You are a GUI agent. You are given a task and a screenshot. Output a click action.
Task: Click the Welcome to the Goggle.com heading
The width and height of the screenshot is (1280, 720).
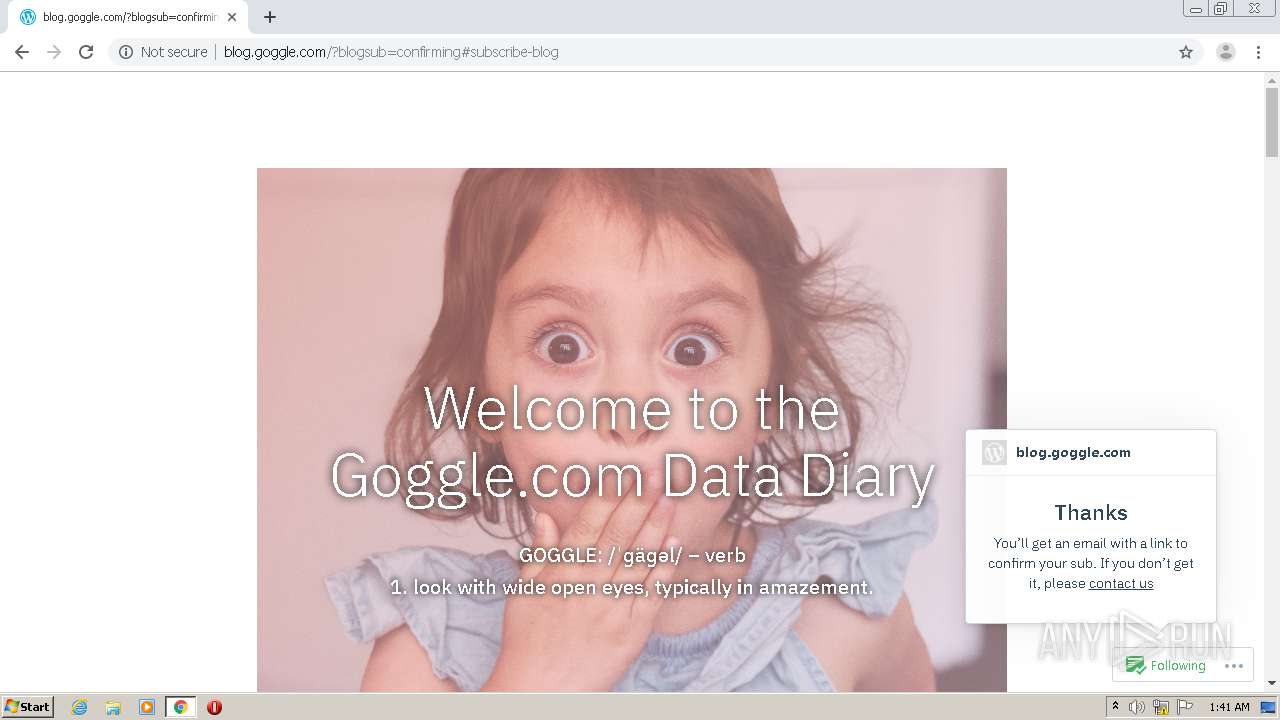pyautogui.click(x=632, y=442)
